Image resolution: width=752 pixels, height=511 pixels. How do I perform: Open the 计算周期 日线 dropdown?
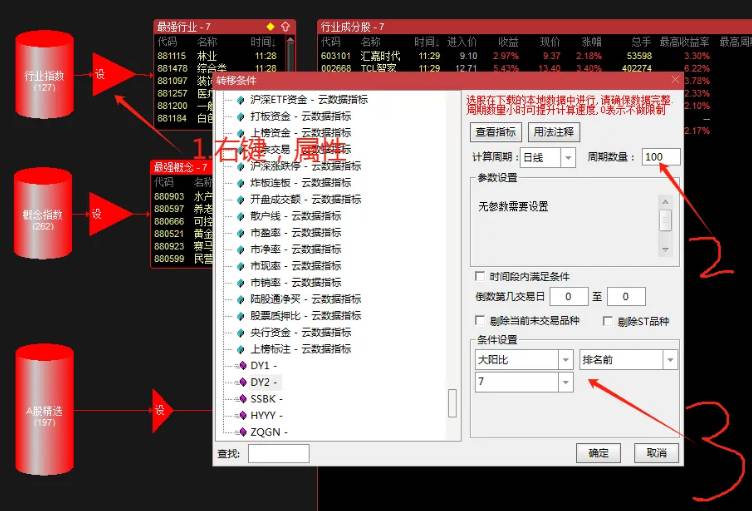click(568, 157)
